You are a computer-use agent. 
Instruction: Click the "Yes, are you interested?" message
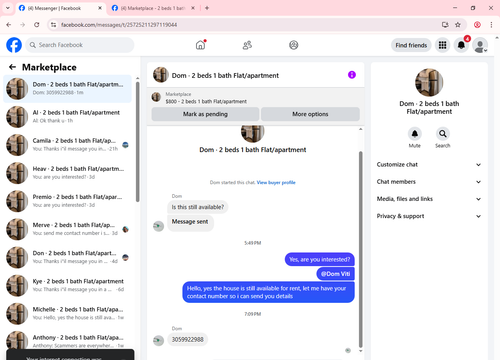click(320, 259)
